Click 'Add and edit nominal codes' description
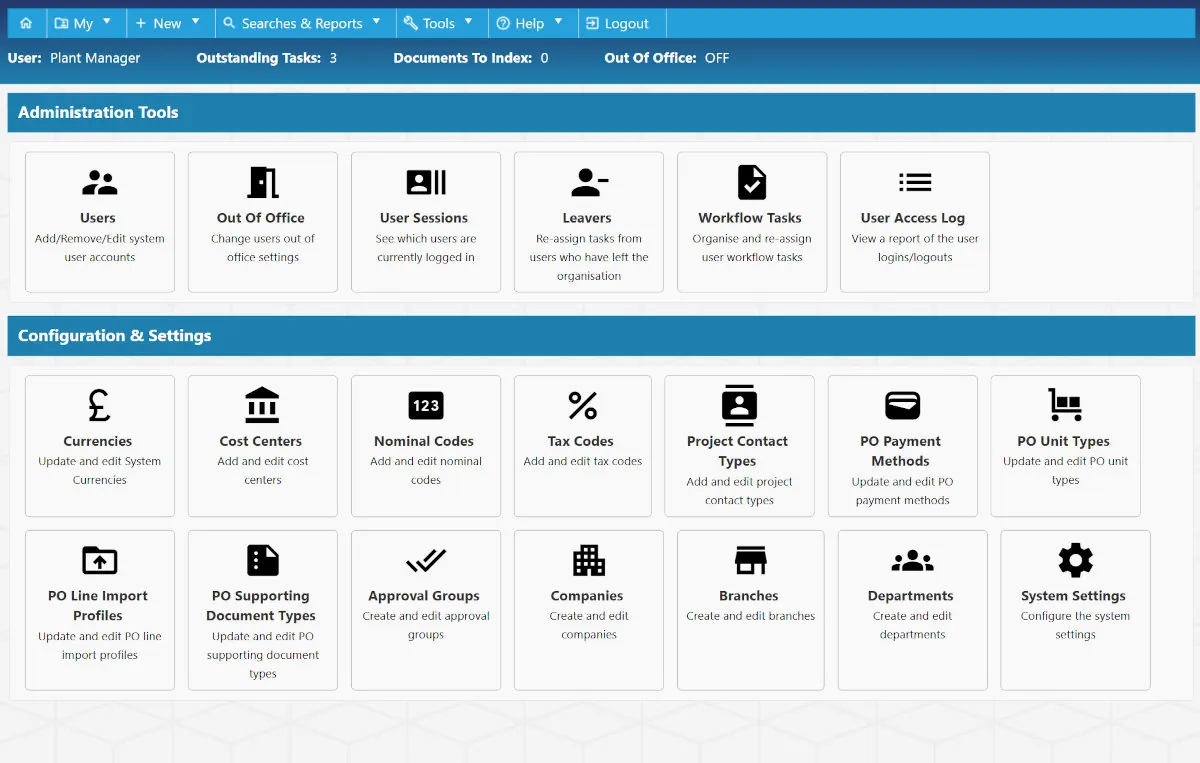 point(426,471)
